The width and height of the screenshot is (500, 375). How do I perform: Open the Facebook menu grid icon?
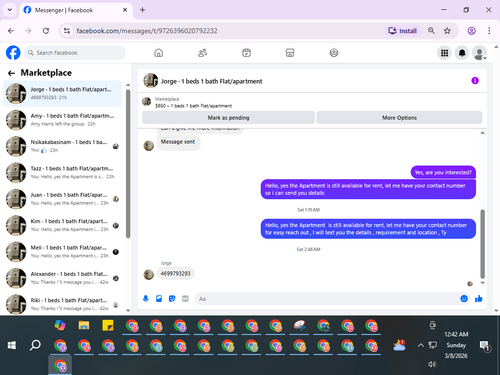tap(444, 53)
